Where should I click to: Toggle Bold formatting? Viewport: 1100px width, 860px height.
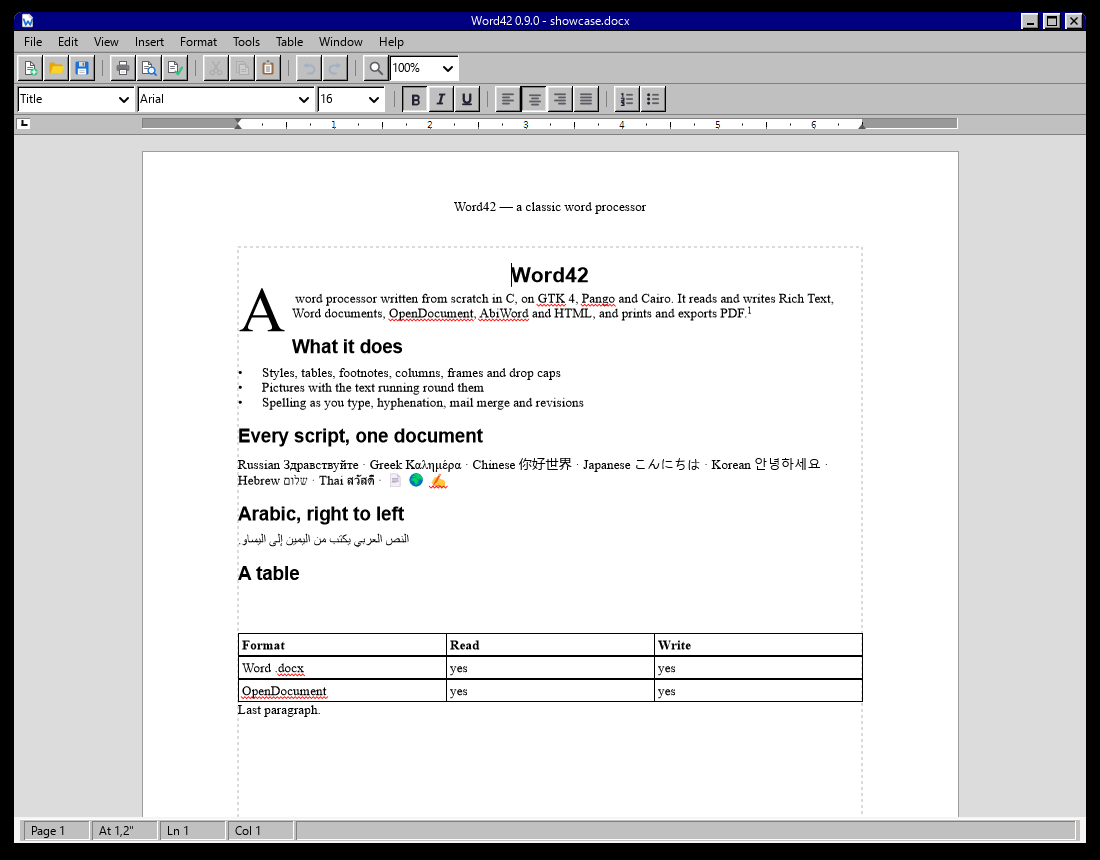[415, 99]
